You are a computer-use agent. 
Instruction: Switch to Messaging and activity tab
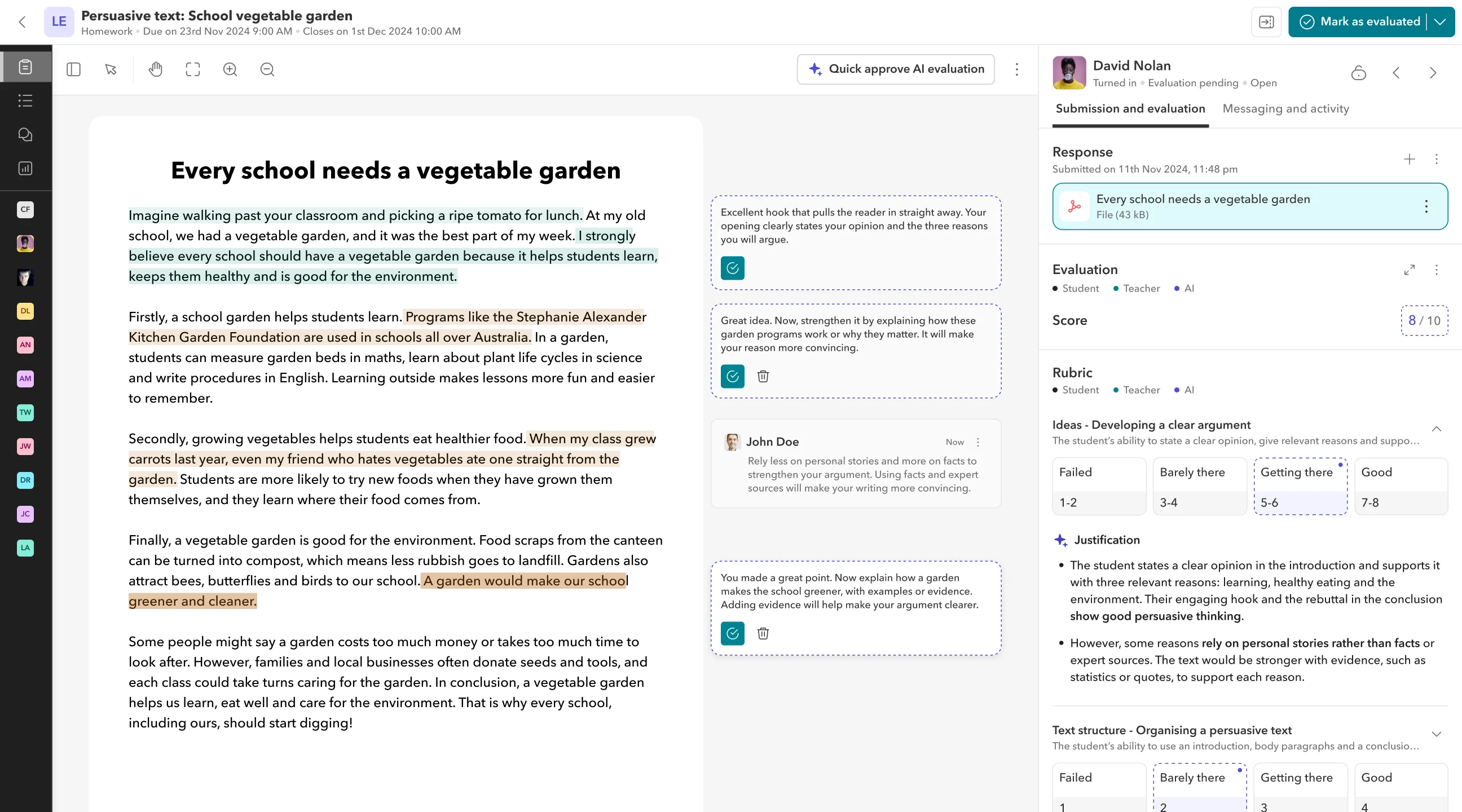[x=1285, y=108]
